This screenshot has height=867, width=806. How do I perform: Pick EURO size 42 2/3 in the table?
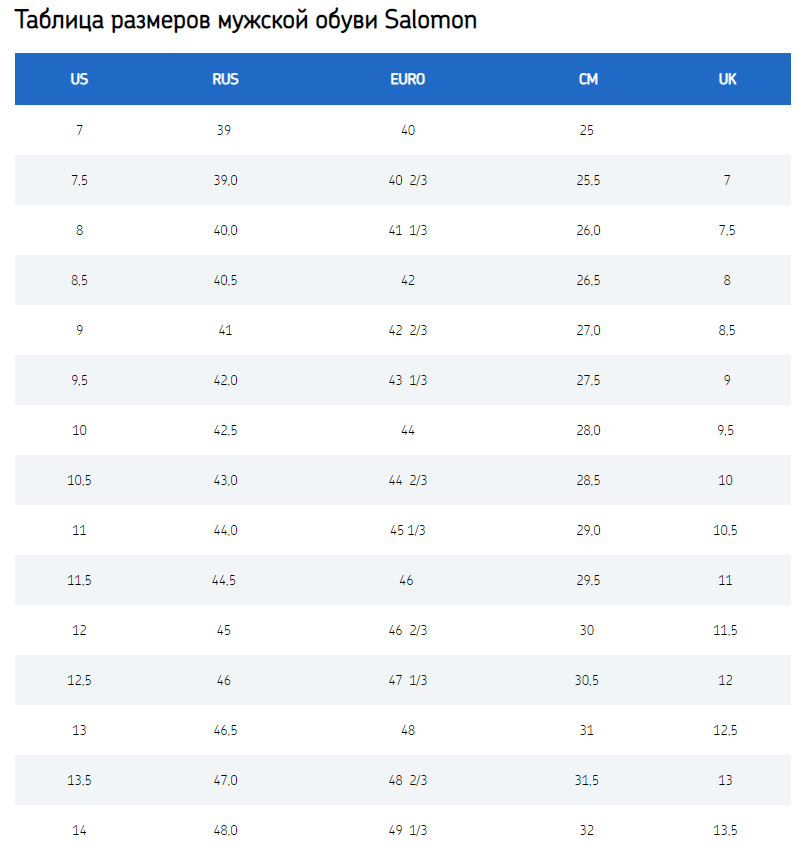(x=407, y=331)
